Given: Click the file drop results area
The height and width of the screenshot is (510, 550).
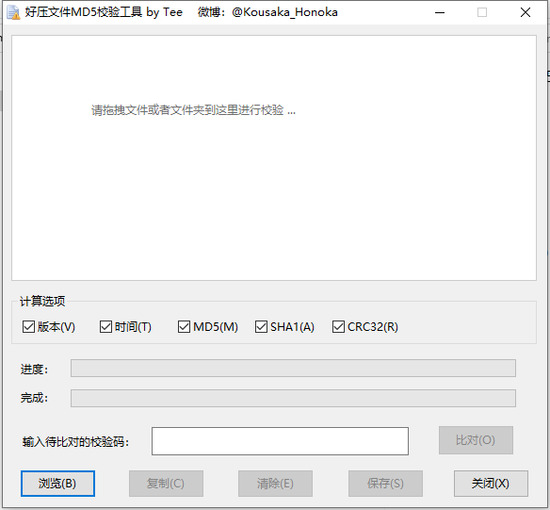Looking at the screenshot, I should tap(274, 158).
